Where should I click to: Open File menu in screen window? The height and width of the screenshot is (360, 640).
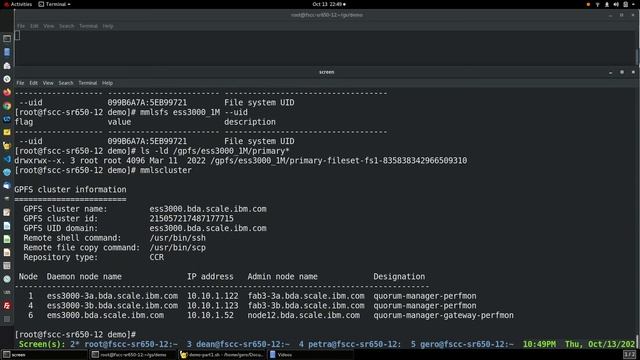[20, 83]
